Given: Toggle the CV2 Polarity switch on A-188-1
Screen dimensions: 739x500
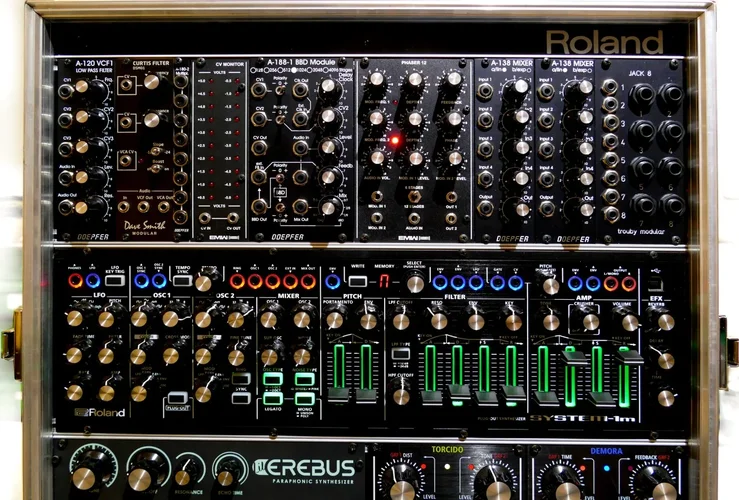Looking at the screenshot, I should click(x=280, y=119).
